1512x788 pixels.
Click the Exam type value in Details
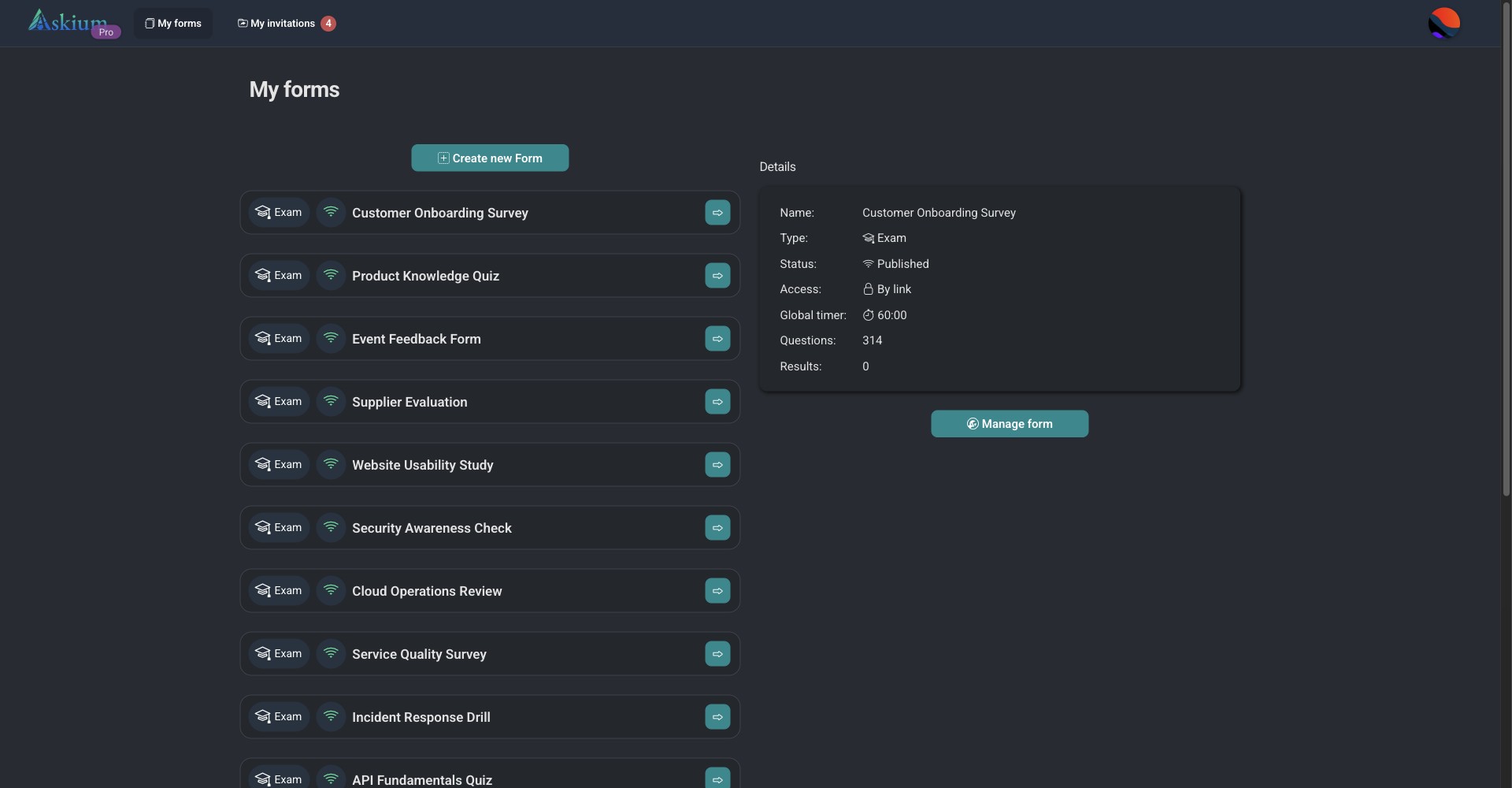[884, 238]
